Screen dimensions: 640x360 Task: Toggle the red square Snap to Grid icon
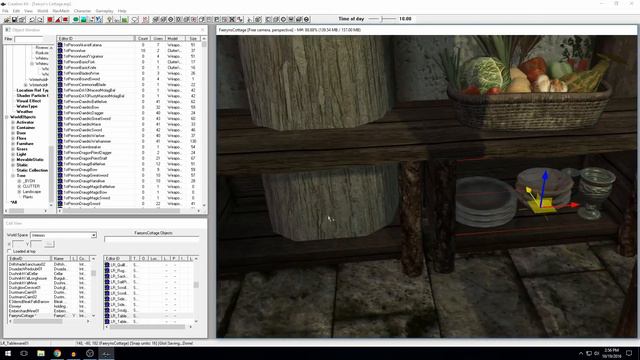click(50, 19)
